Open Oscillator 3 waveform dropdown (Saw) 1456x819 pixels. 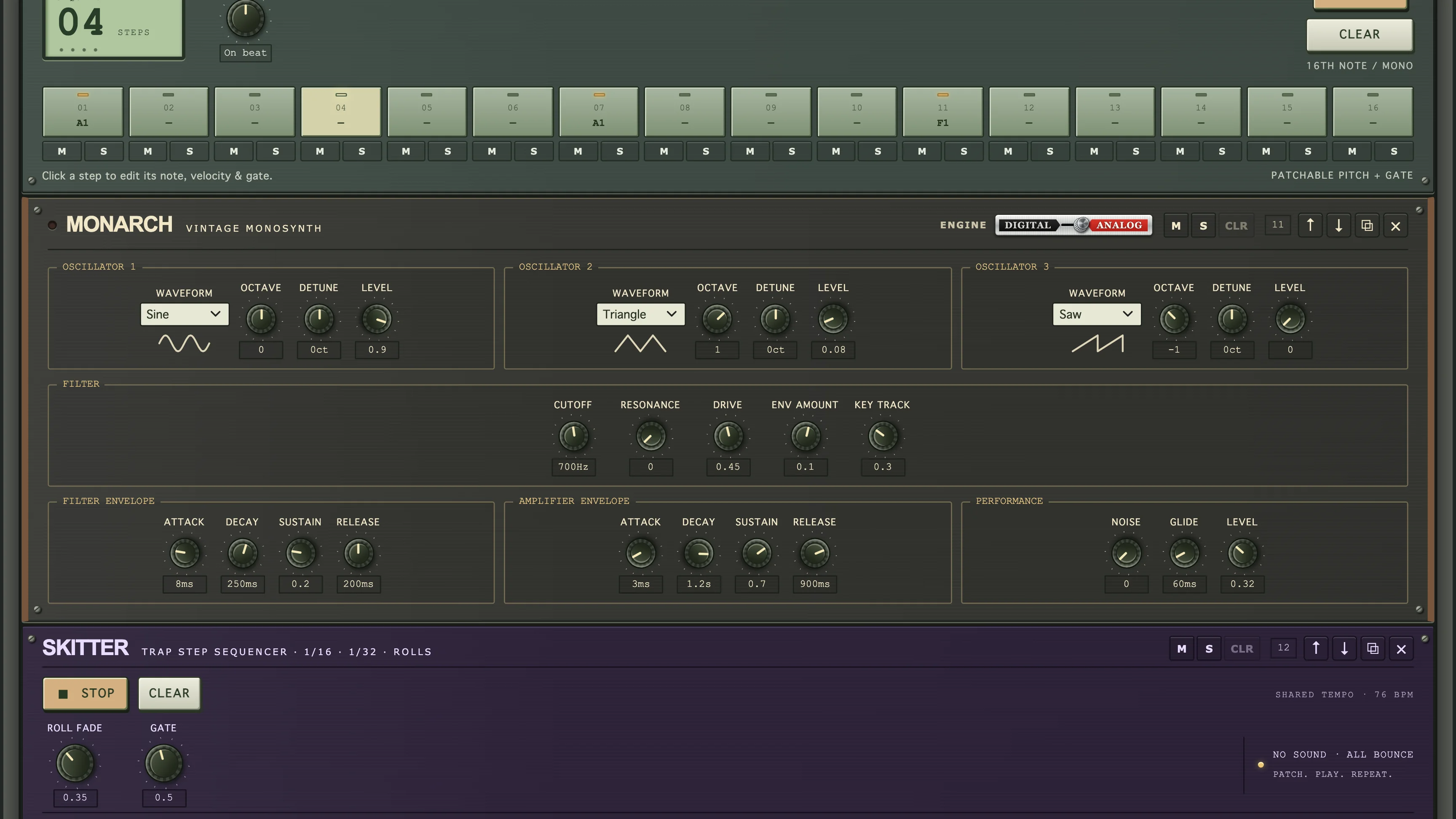coord(1097,314)
